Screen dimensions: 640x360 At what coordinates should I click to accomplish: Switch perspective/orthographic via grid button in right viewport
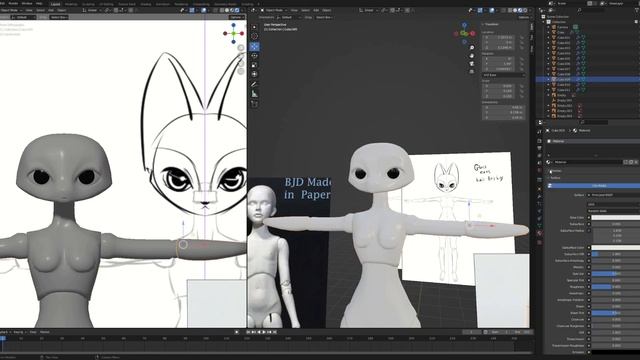[472, 71]
